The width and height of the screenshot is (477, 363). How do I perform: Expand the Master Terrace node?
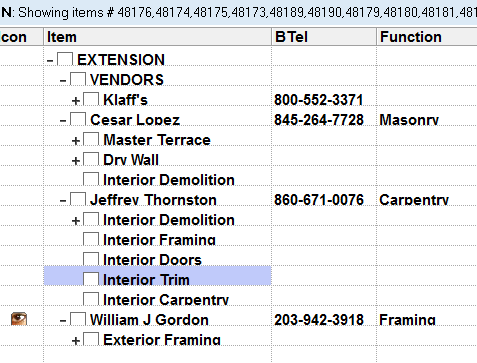point(76,141)
